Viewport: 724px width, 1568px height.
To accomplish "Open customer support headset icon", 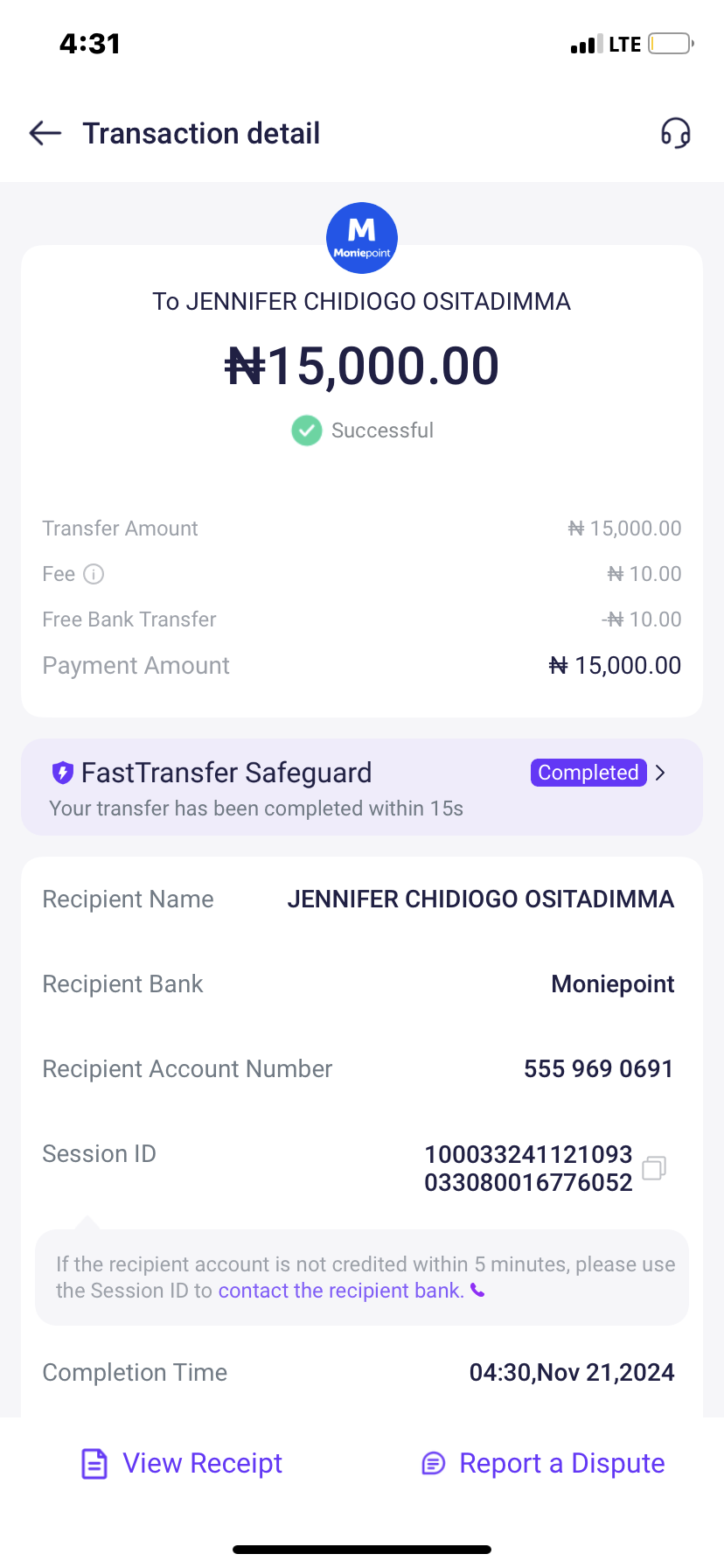I will [675, 133].
